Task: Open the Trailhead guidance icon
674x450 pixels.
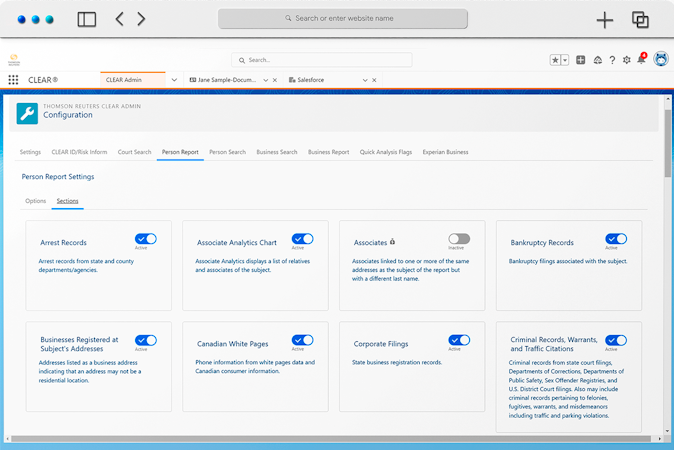Action: click(x=597, y=60)
